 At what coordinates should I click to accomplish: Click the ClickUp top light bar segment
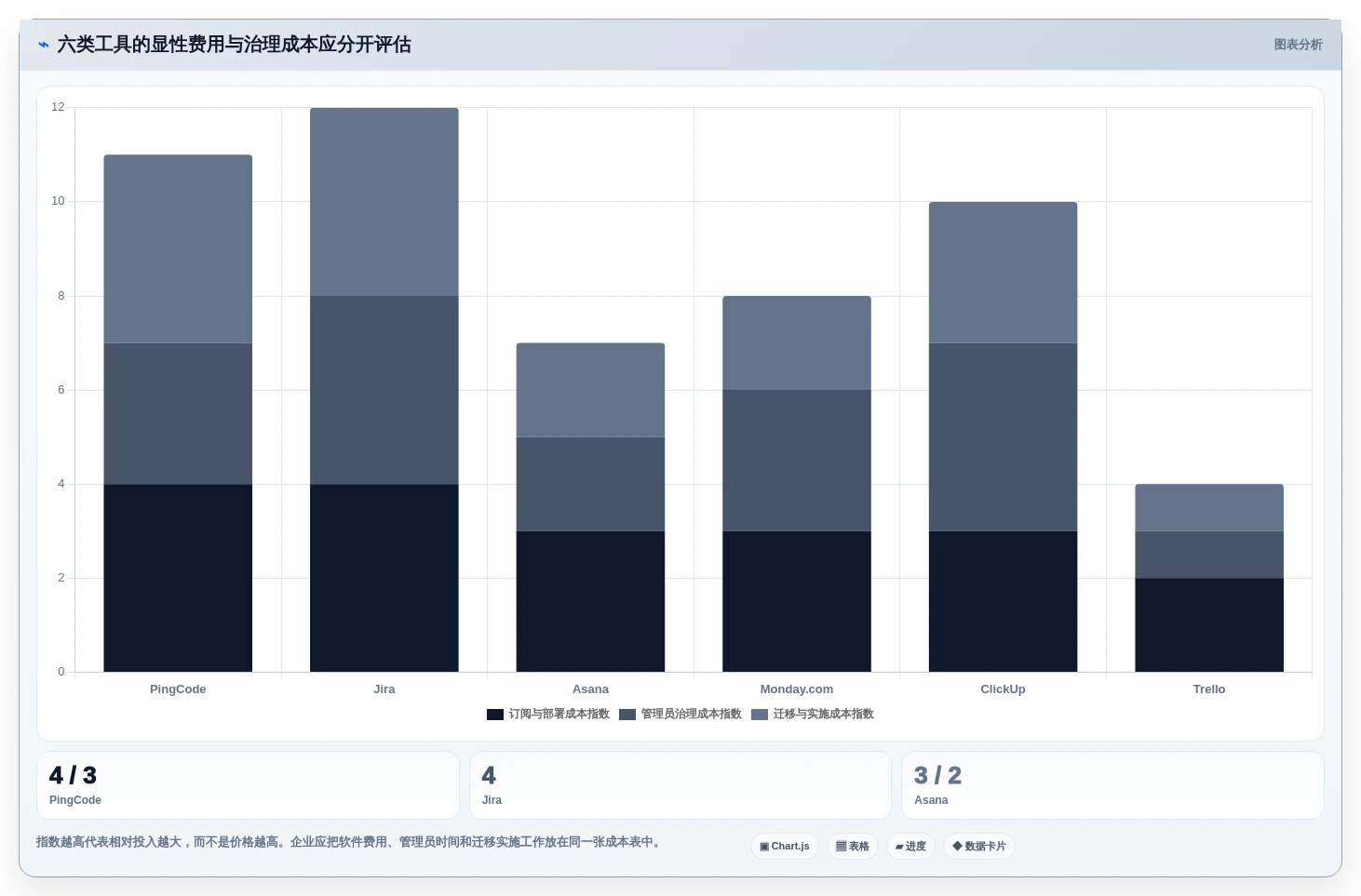(x=1003, y=273)
